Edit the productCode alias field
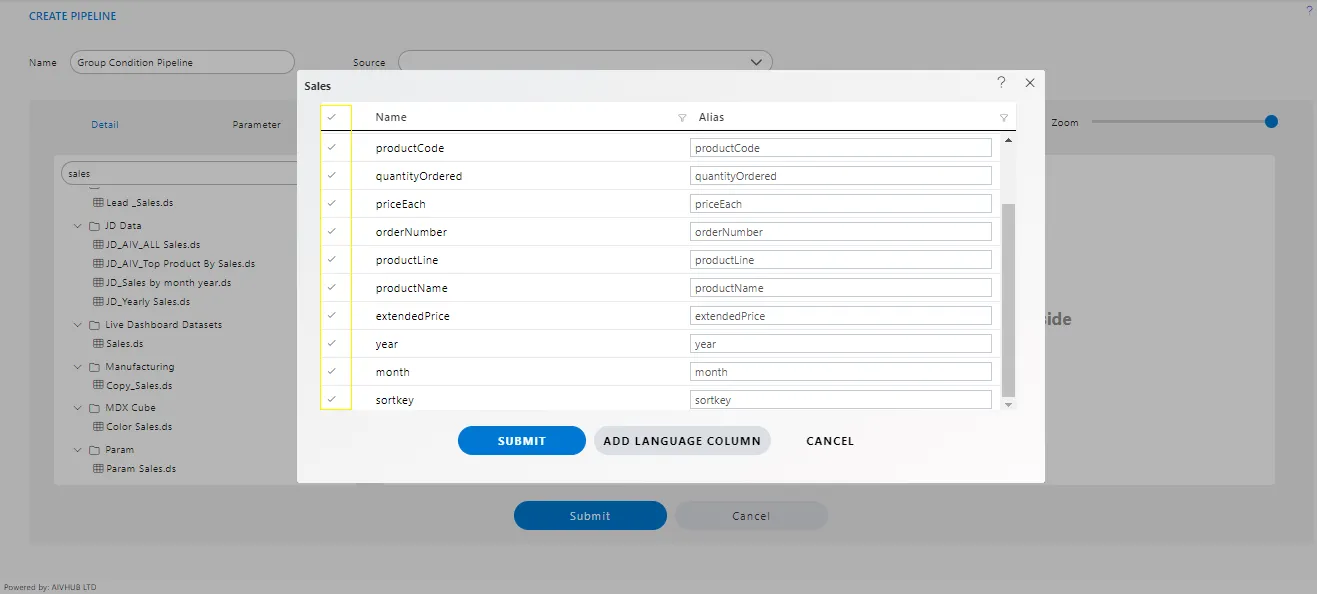This screenshot has width=1317, height=594. click(x=841, y=148)
